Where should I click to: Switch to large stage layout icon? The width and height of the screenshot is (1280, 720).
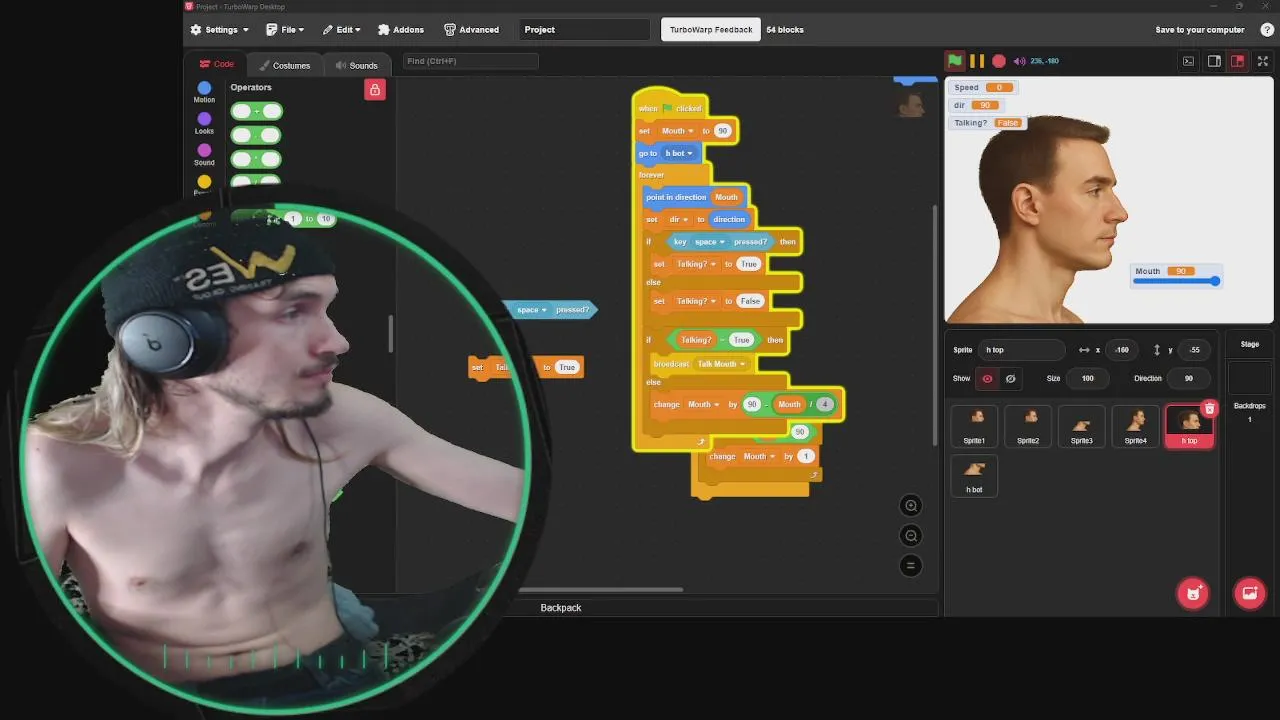1237,61
